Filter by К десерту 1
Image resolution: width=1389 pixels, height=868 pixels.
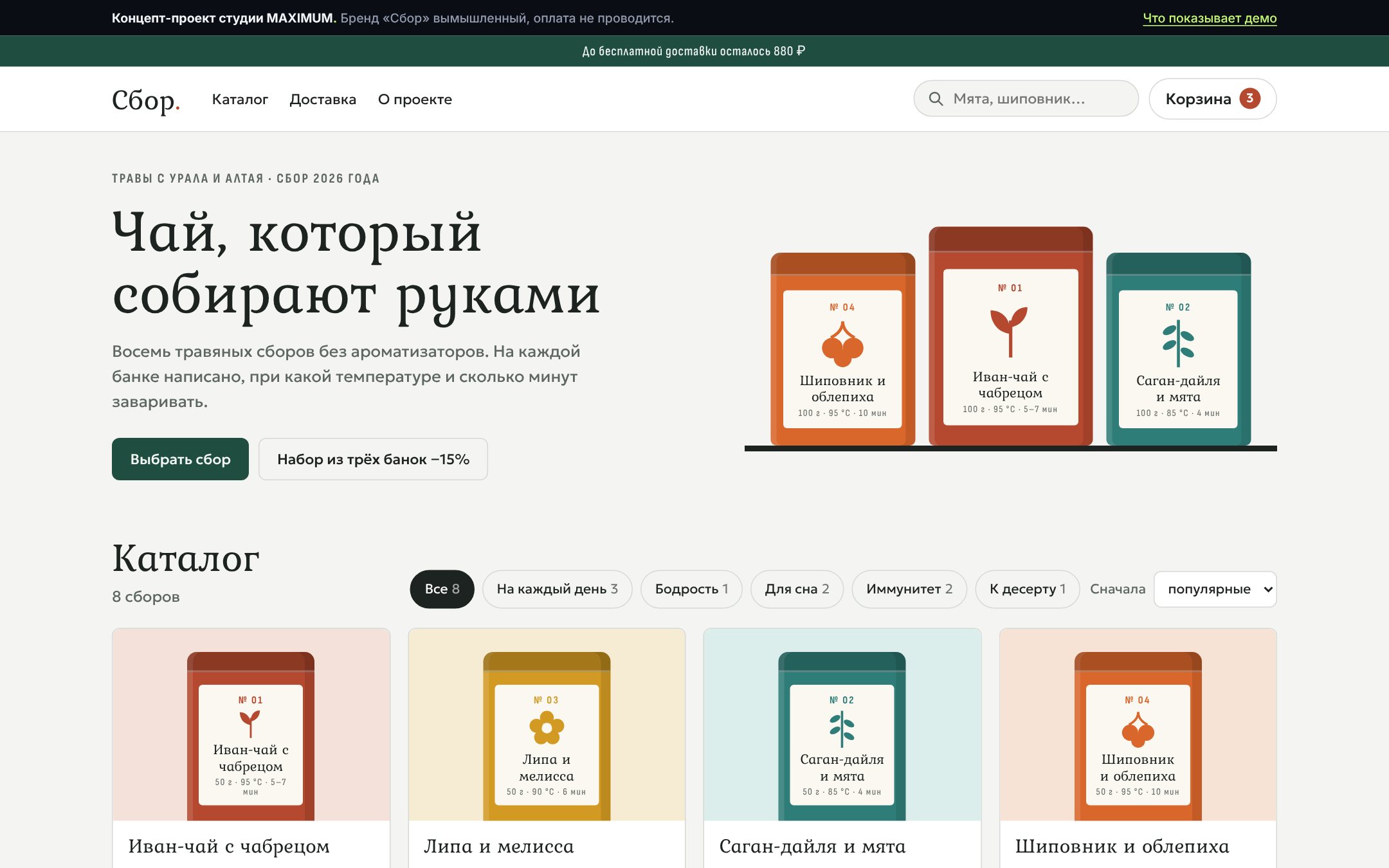tap(1027, 589)
